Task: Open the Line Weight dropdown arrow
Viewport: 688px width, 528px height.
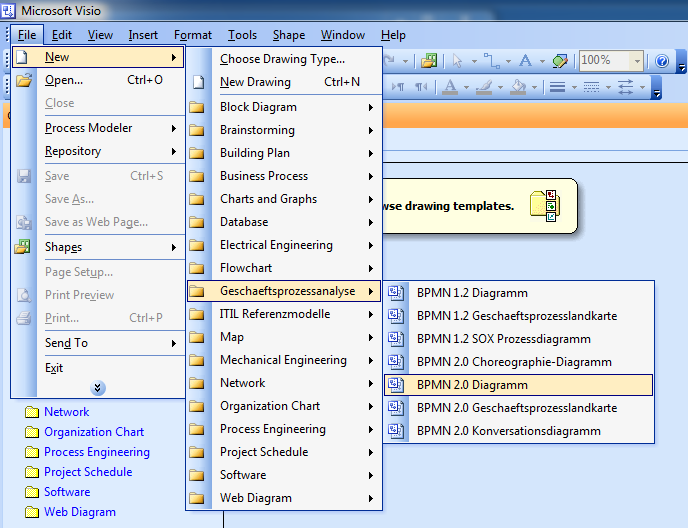Action: click(x=574, y=87)
